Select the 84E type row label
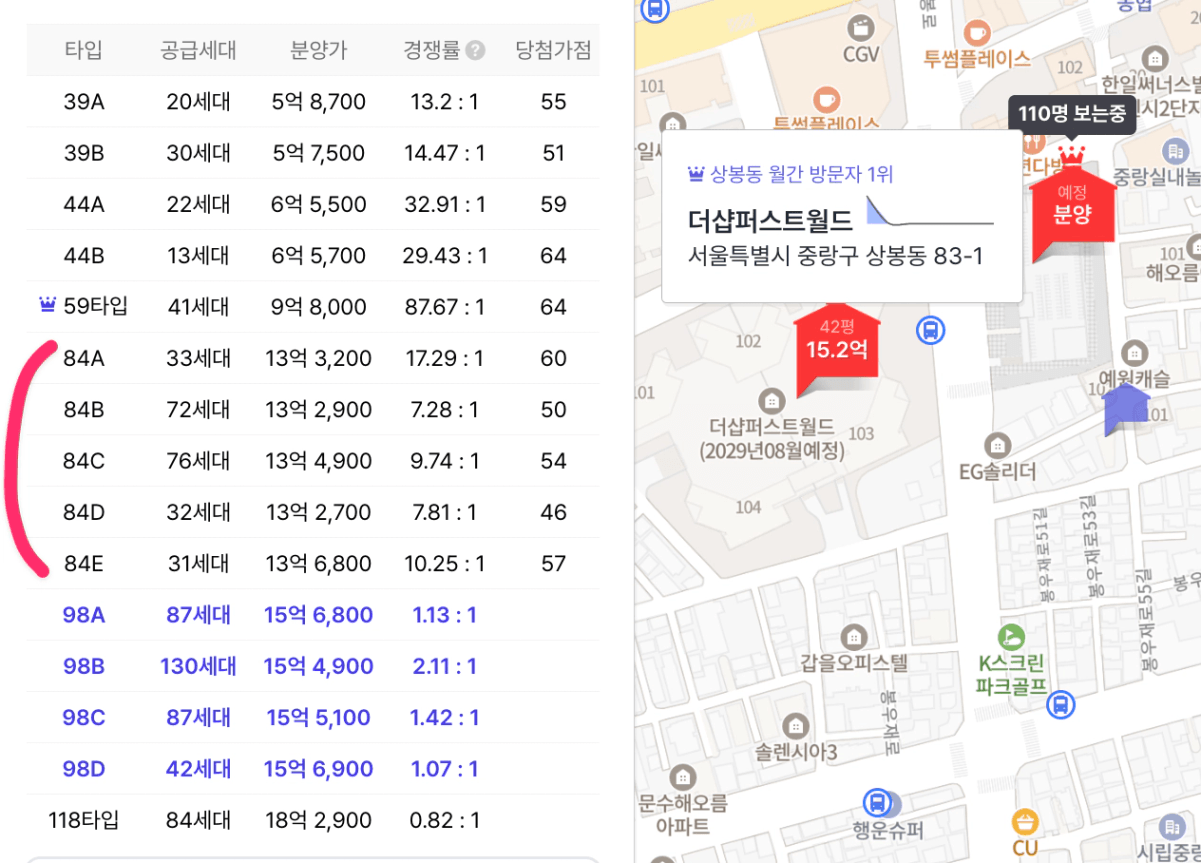The image size is (1201, 863). tap(84, 564)
